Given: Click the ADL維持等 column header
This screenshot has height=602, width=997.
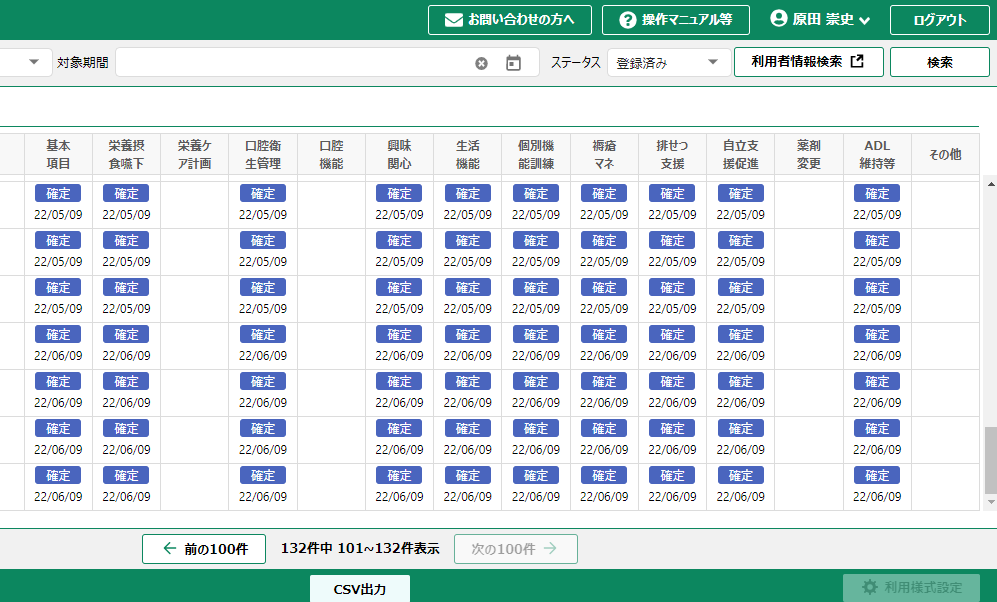Looking at the screenshot, I should (x=876, y=154).
